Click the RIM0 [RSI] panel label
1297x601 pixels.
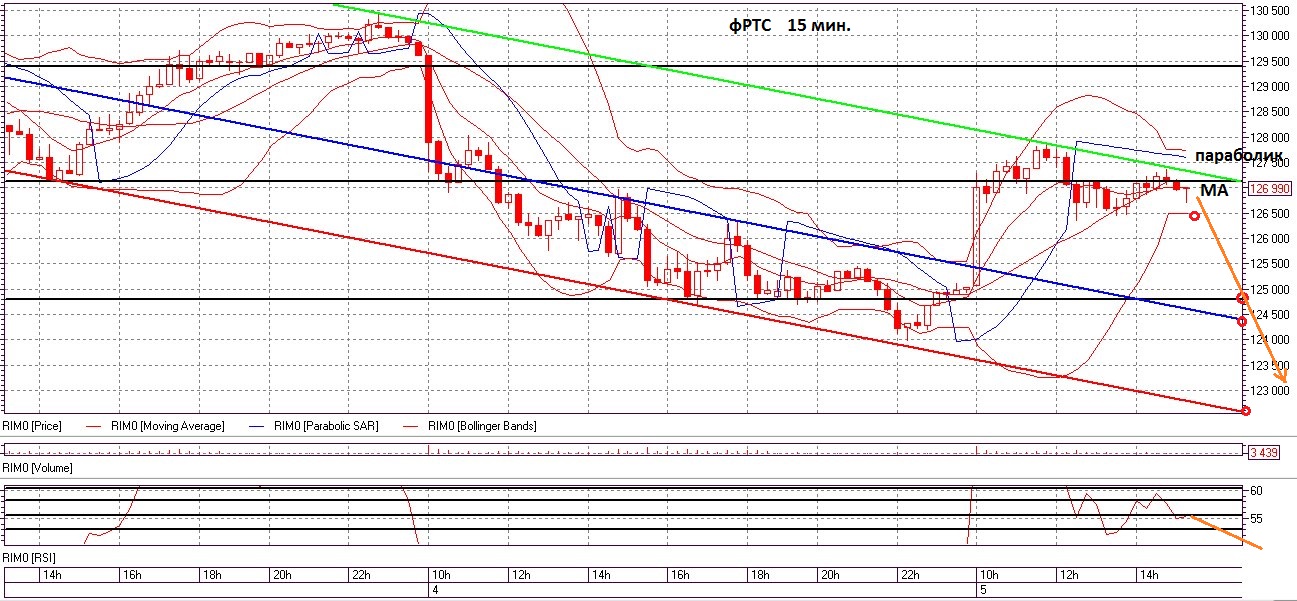[x=31, y=556]
